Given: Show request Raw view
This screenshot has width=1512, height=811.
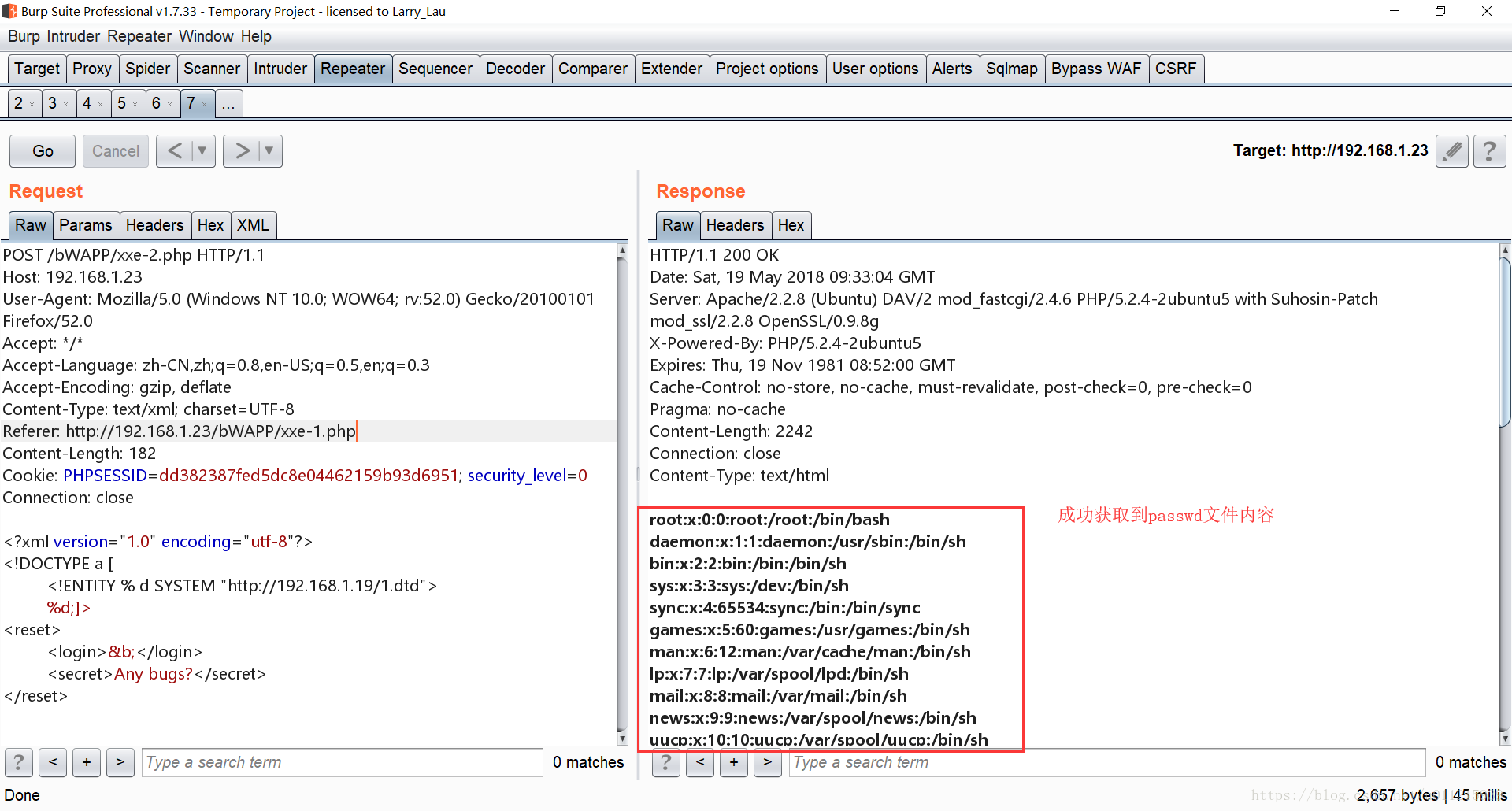Looking at the screenshot, I should (31, 225).
